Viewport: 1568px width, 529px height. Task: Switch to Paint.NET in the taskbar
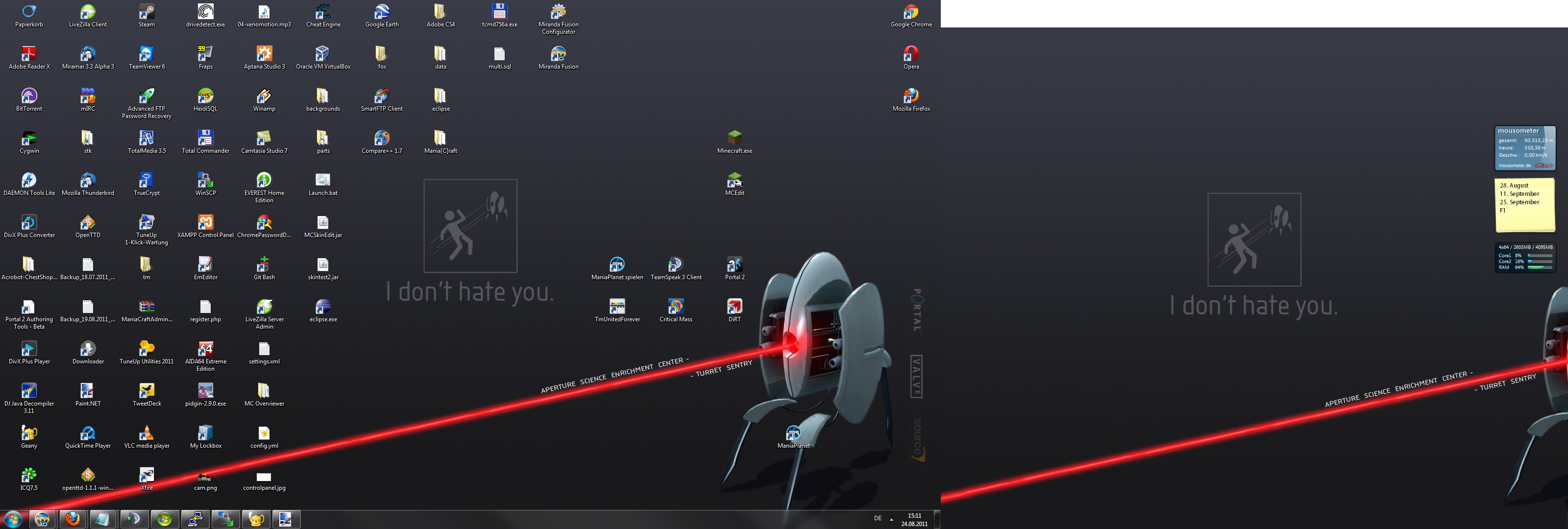pos(286,519)
